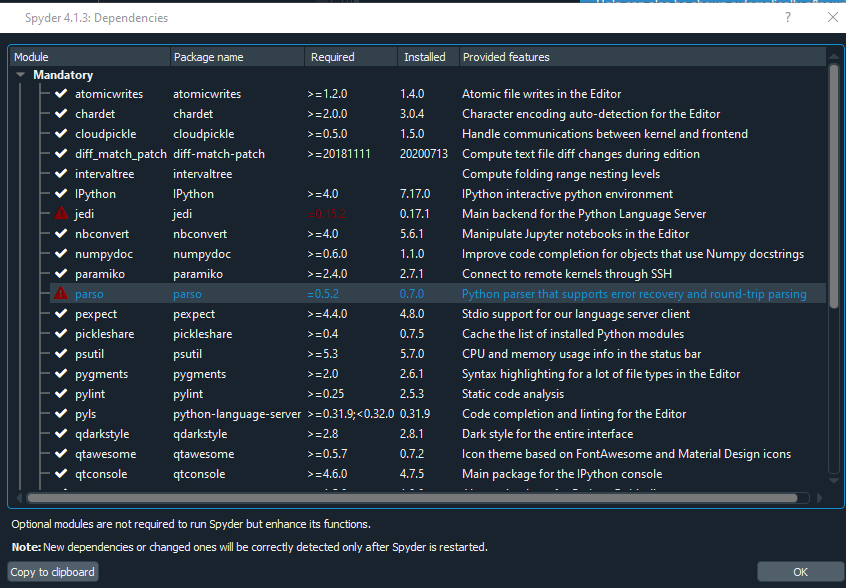846x588 pixels.
Task: Click the check status icon for pexpect
Action: pos(59,313)
